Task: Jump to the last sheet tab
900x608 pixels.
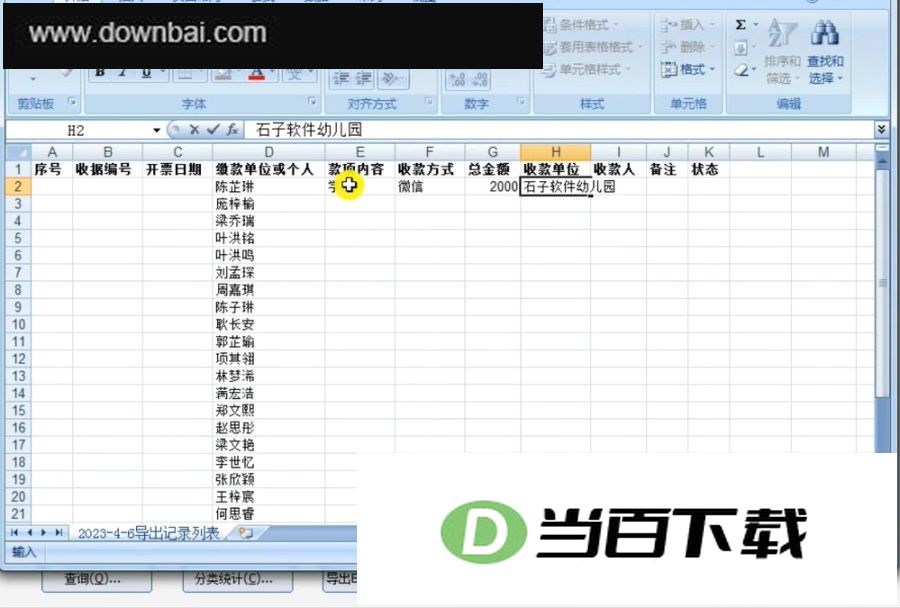Action: click(59, 533)
